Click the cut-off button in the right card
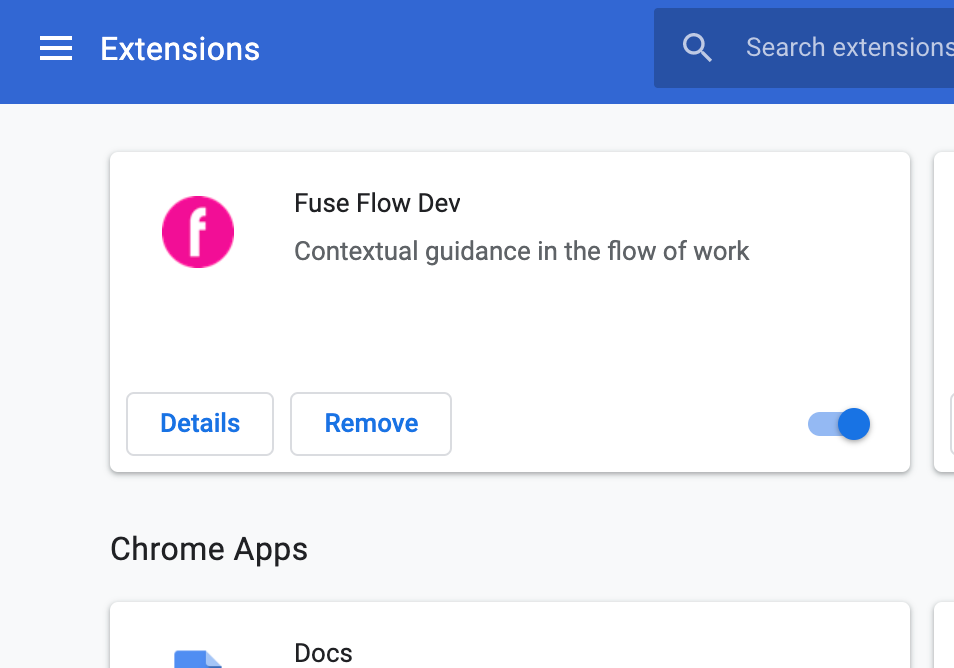The image size is (954, 668). click(x=952, y=423)
